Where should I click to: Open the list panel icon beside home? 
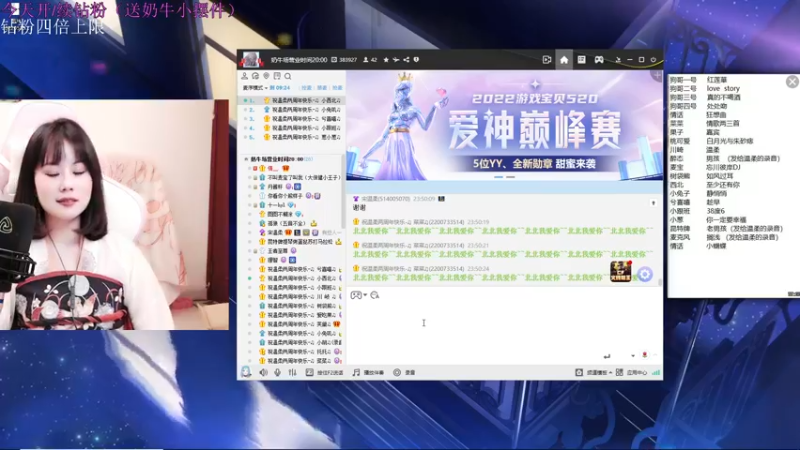tap(581, 60)
